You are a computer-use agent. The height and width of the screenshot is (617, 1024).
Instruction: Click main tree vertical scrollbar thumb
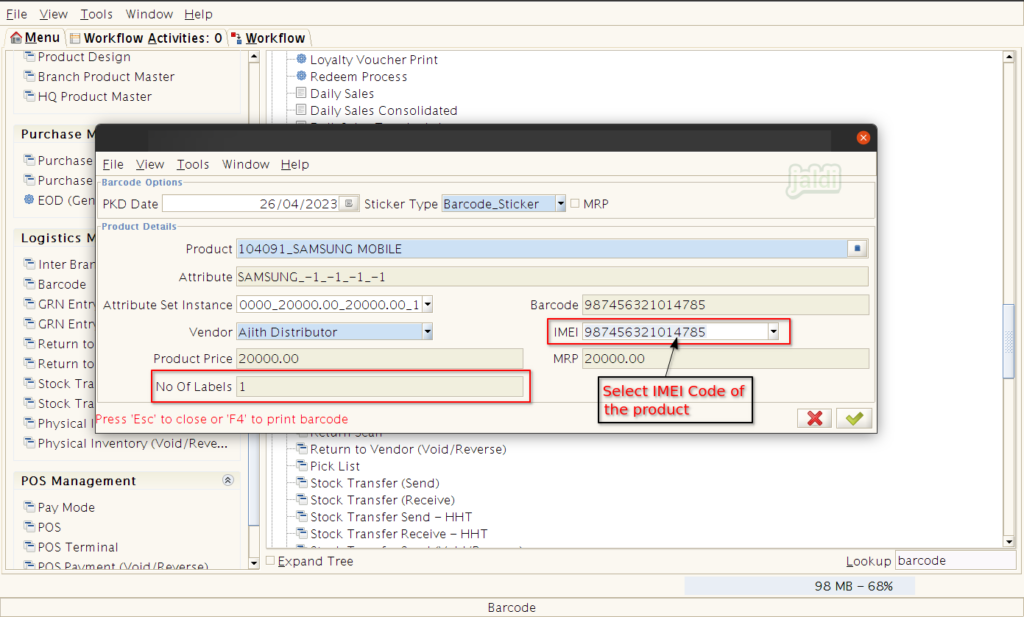click(1009, 341)
